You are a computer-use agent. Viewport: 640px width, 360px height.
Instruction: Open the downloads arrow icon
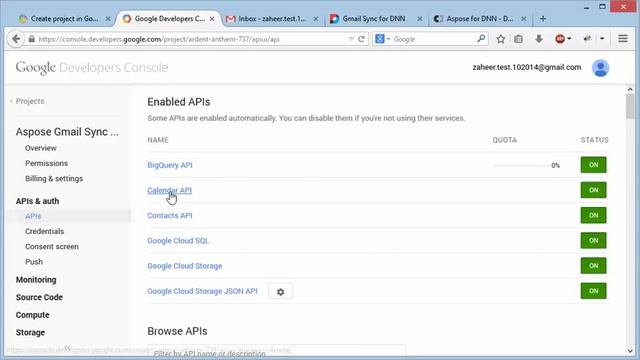click(x=539, y=39)
